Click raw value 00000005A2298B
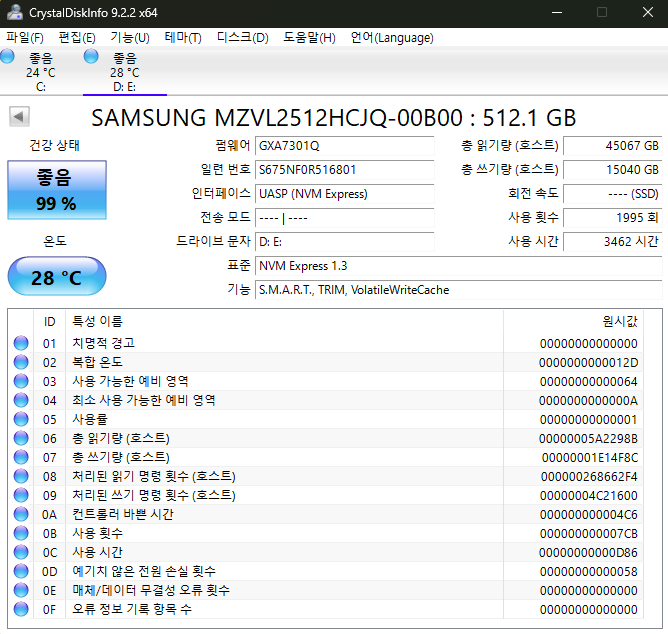This screenshot has width=668, height=634. click(x=588, y=438)
